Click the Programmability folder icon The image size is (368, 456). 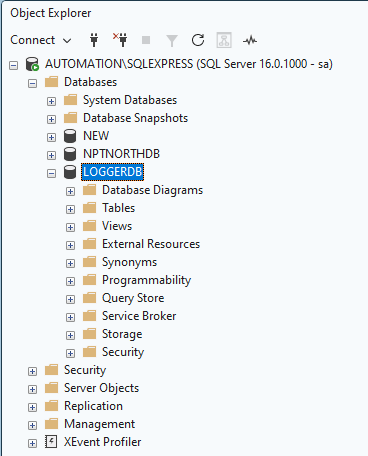point(89,280)
